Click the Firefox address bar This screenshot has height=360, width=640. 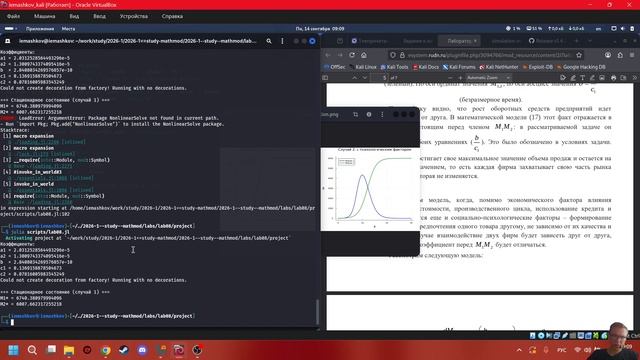click(x=486, y=55)
